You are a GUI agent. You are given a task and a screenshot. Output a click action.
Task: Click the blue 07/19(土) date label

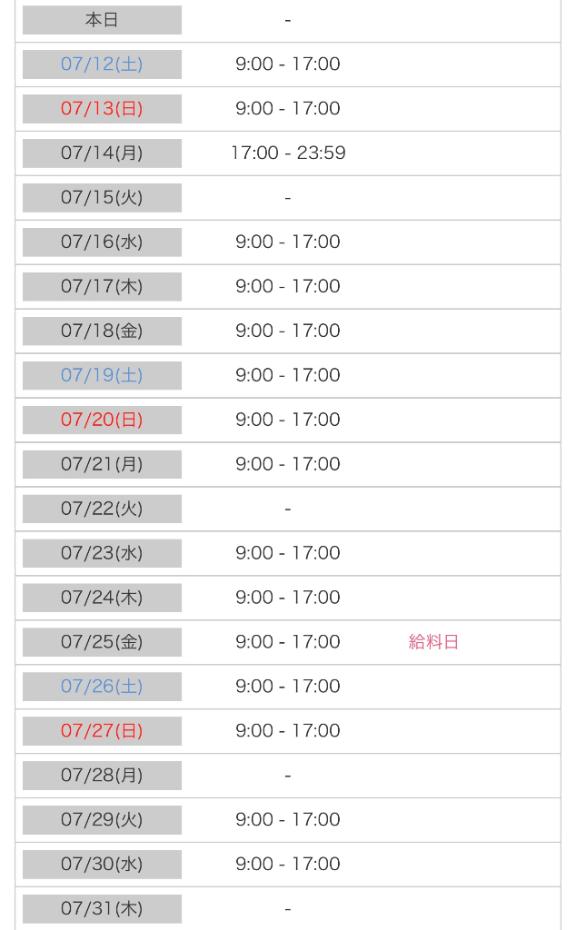coord(102,375)
